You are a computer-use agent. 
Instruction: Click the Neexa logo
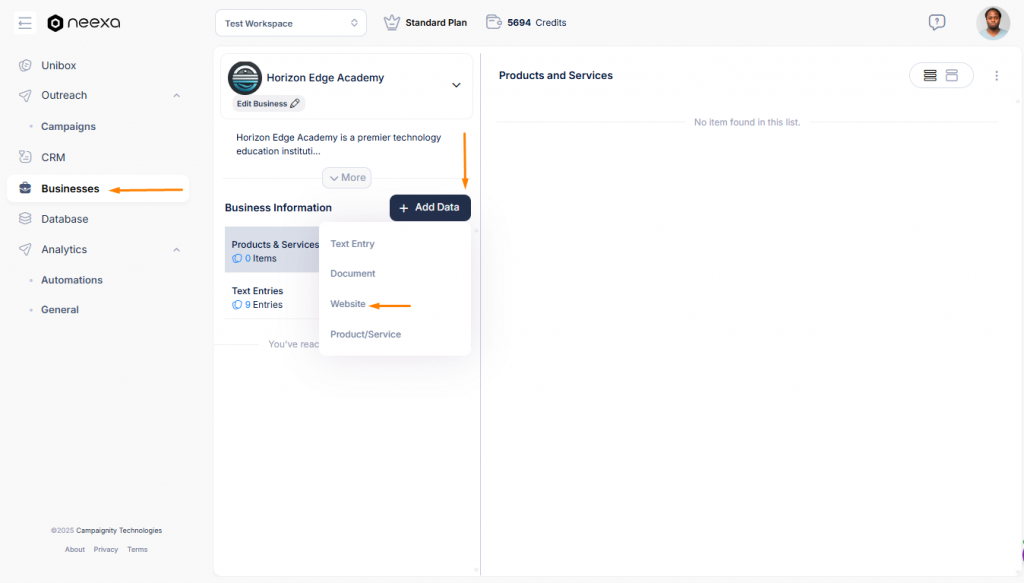click(x=84, y=23)
